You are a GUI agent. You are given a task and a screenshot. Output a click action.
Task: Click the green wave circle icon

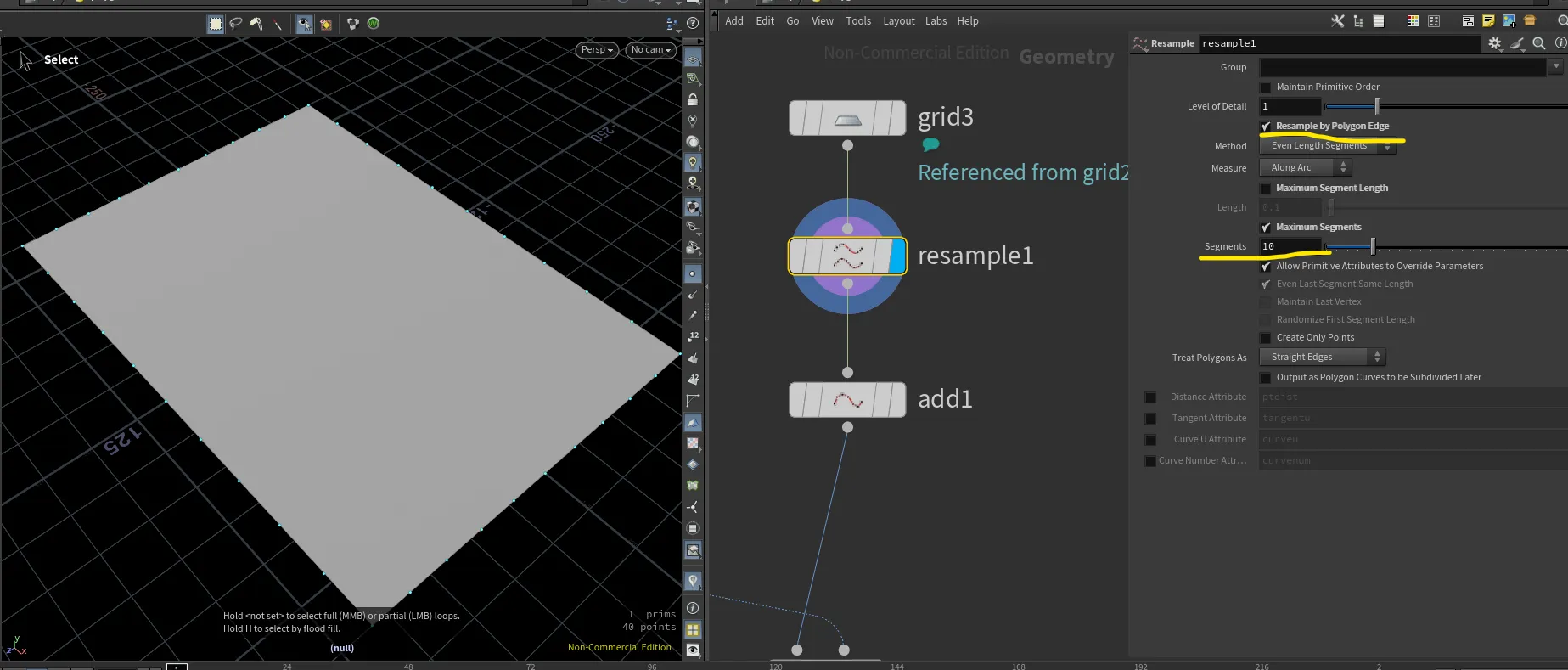[x=374, y=24]
